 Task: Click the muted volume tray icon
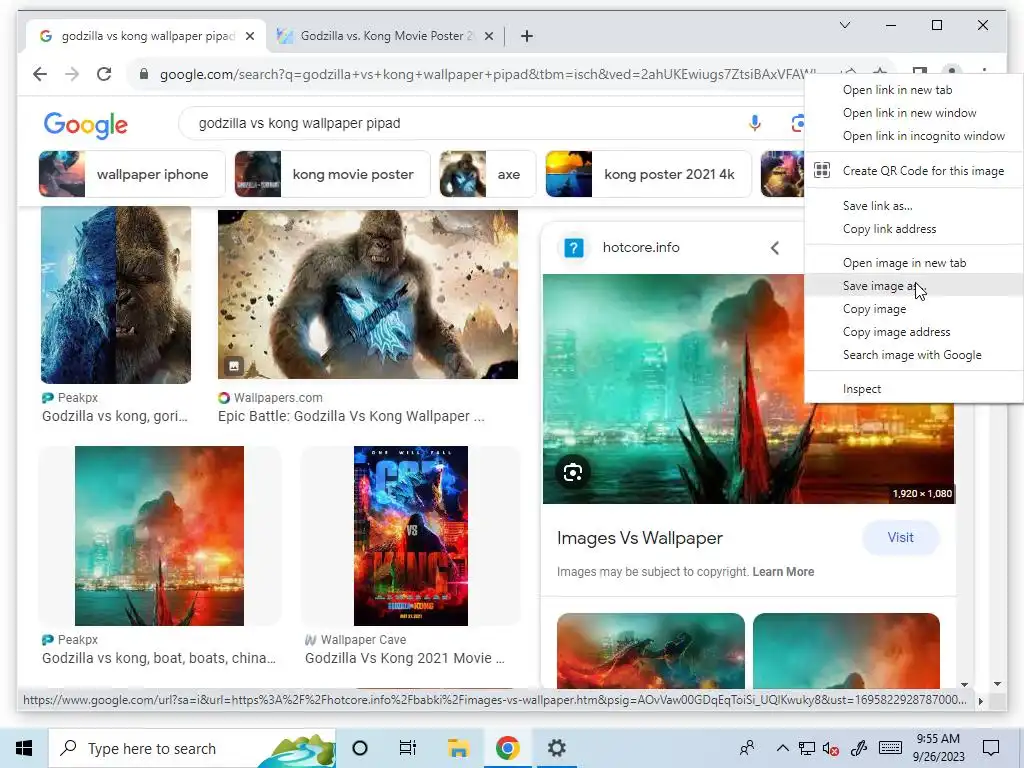pos(831,748)
